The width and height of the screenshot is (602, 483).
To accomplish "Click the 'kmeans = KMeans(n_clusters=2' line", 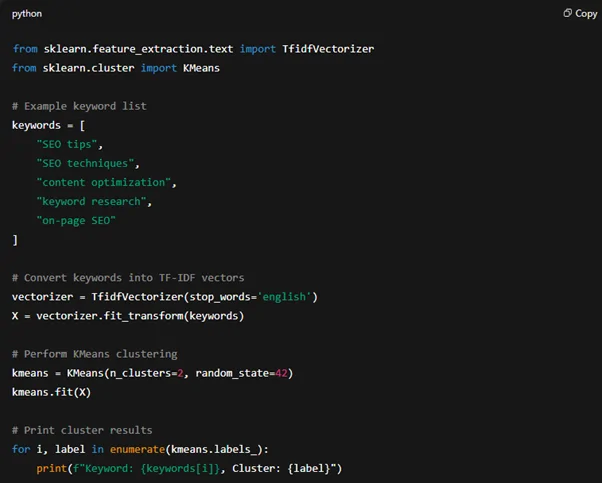I will click(152, 373).
